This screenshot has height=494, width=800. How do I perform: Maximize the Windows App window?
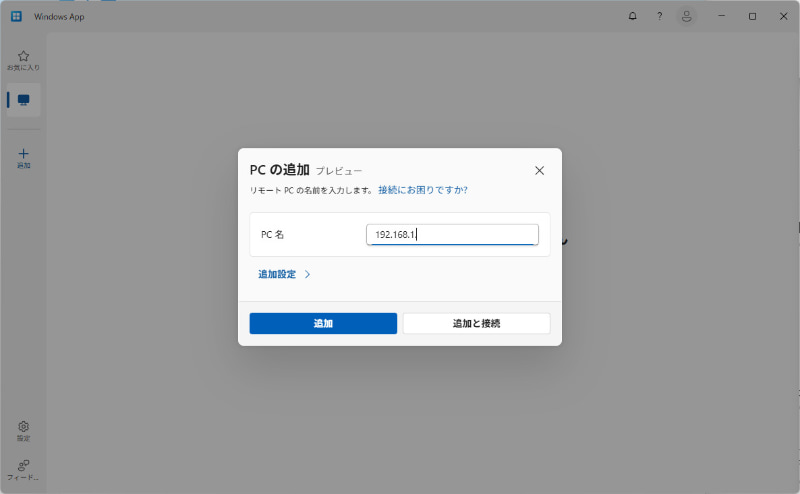pos(752,16)
